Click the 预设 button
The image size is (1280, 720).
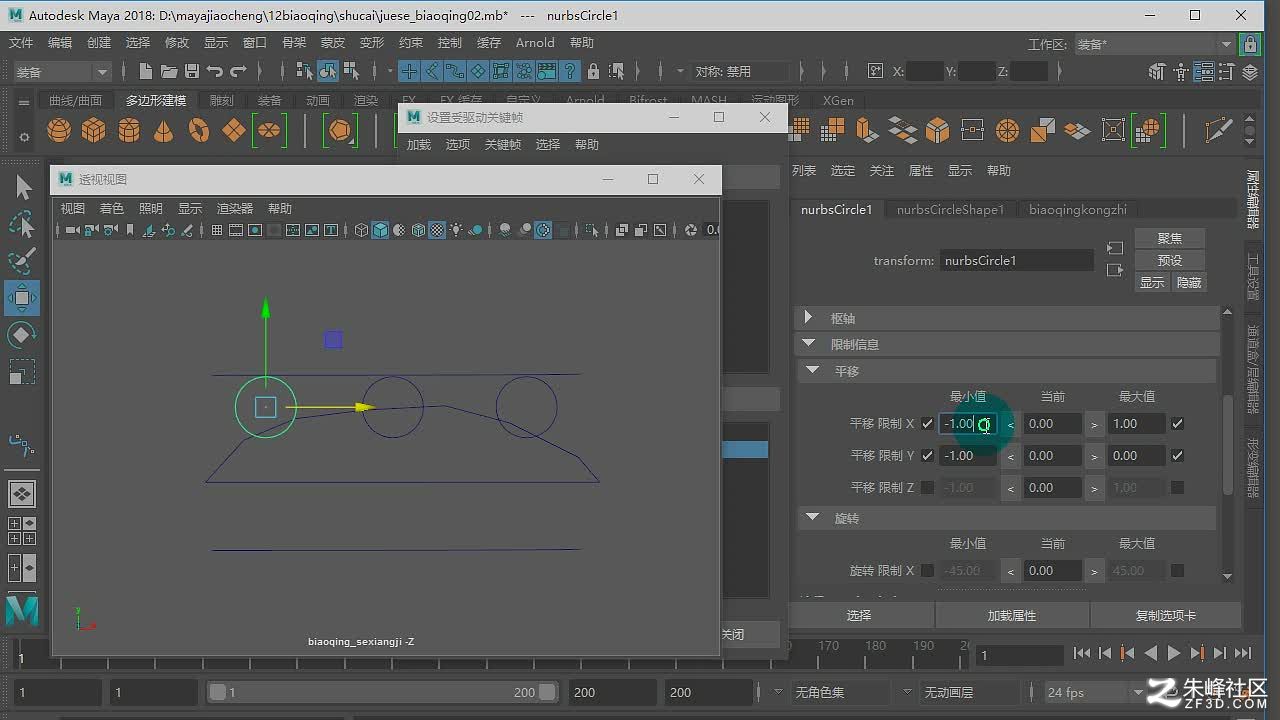pyautogui.click(x=1170, y=260)
